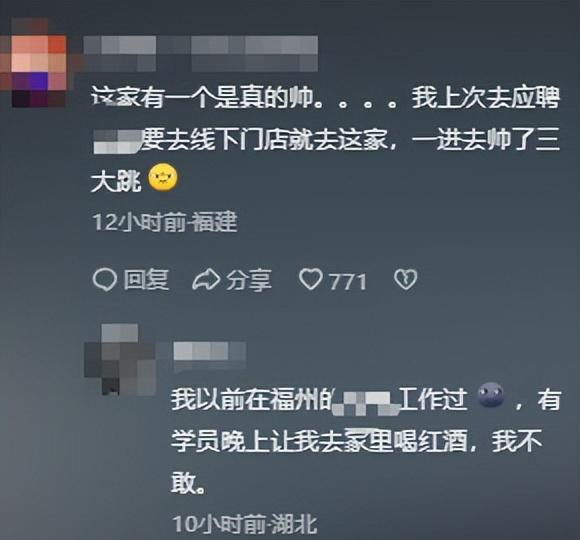Tap the 分享 text label

tap(249, 280)
